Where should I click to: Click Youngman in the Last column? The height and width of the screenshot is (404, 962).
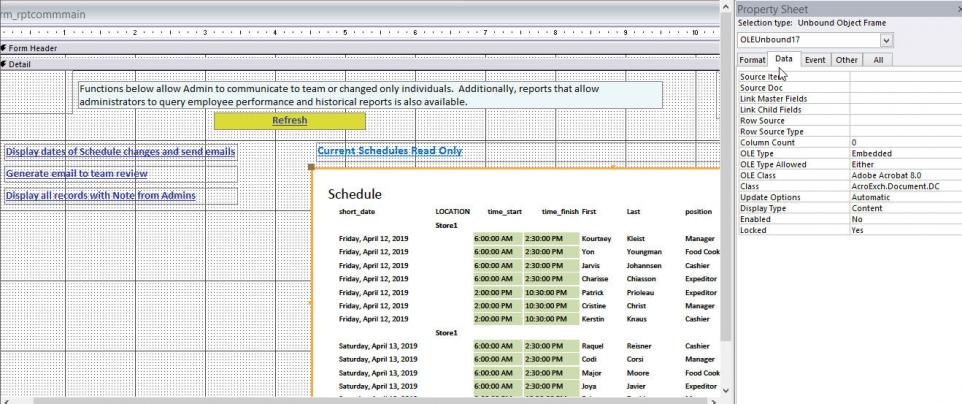pyautogui.click(x=644, y=252)
